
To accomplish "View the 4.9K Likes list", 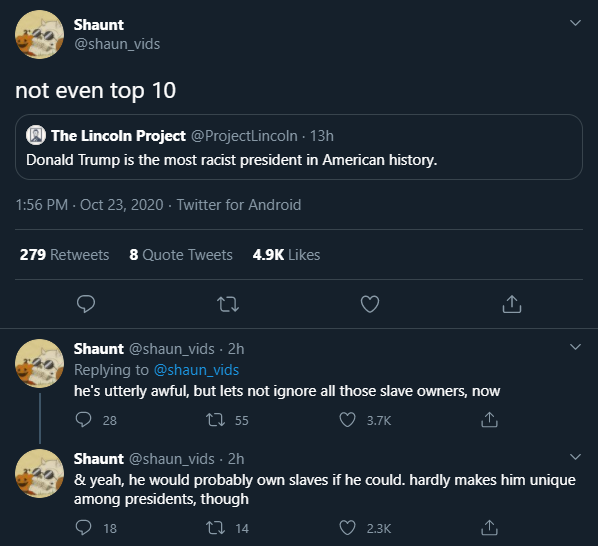I will point(286,255).
